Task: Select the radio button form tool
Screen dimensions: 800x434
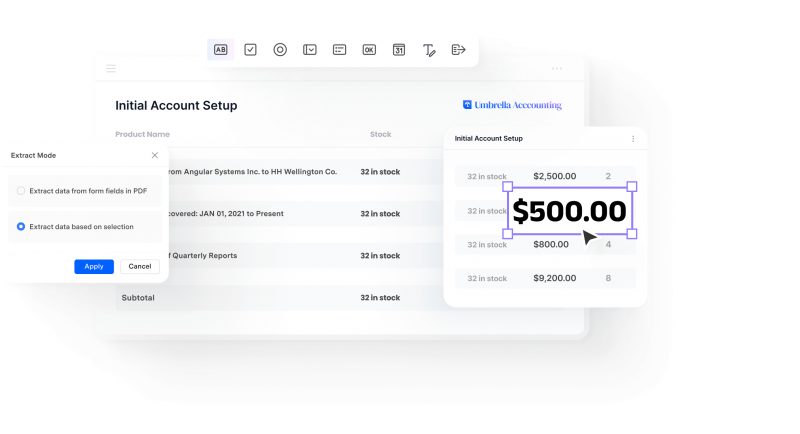Action: point(280,49)
